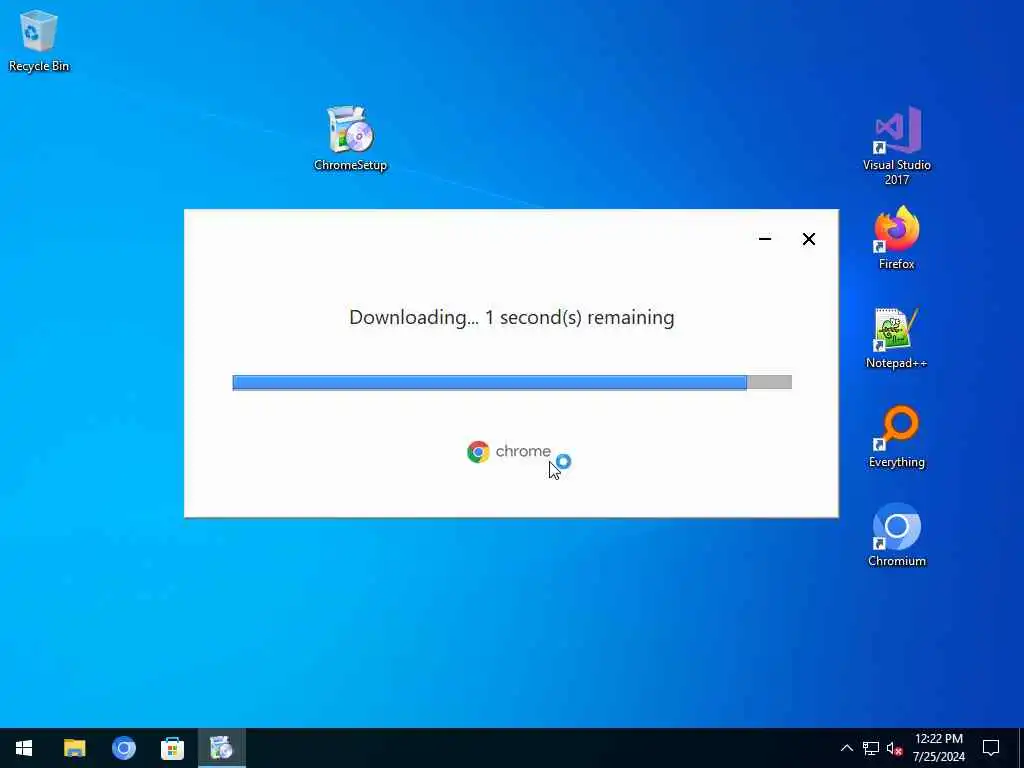Select the Visual Studio 2017 shortcut
The height and width of the screenshot is (768, 1024).
pyautogui.click(x=897, y=145)
